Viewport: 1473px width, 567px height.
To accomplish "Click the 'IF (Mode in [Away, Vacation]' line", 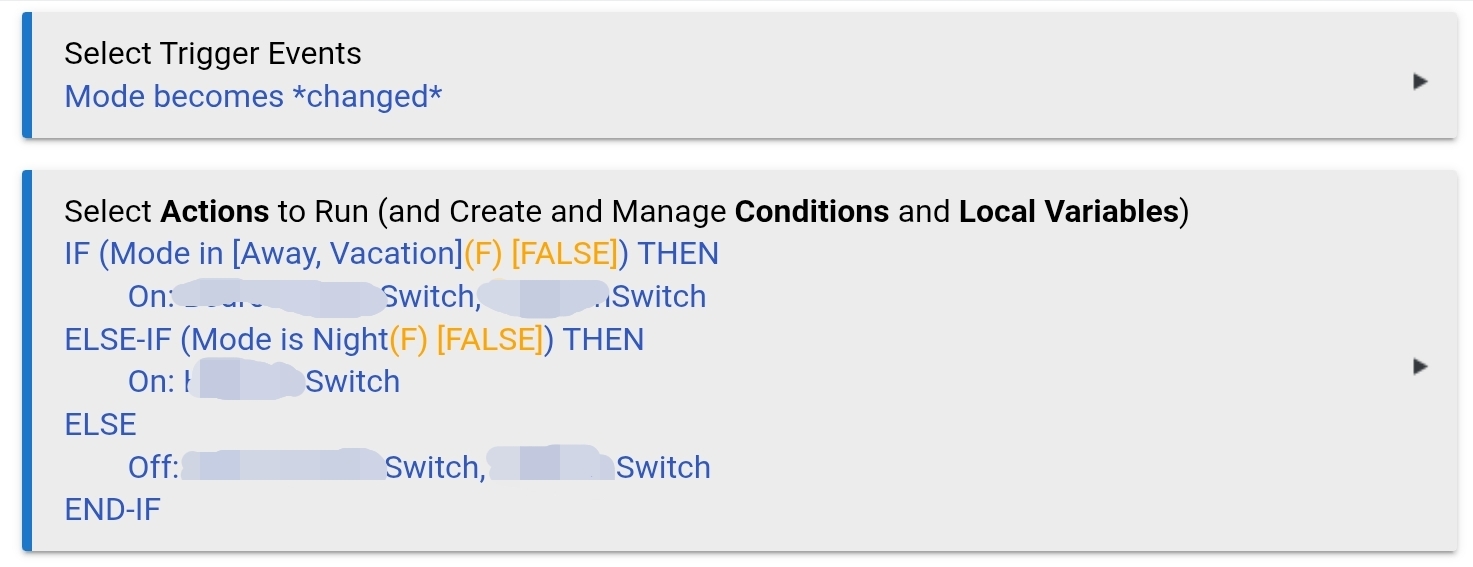I will (262, 254).
